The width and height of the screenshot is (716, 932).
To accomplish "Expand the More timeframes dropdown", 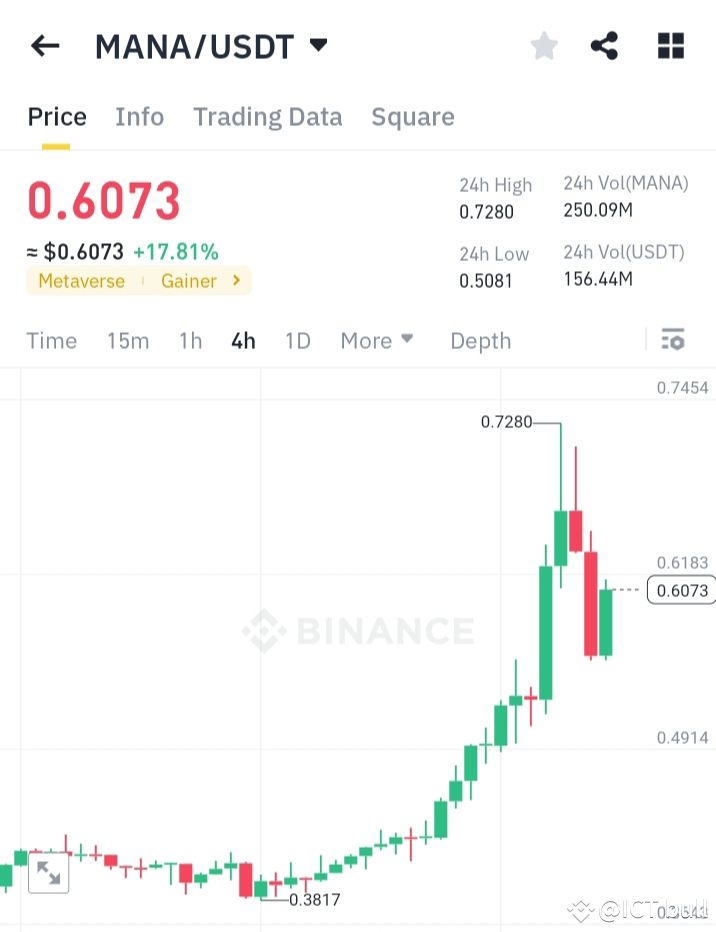I will click(377, 341).
